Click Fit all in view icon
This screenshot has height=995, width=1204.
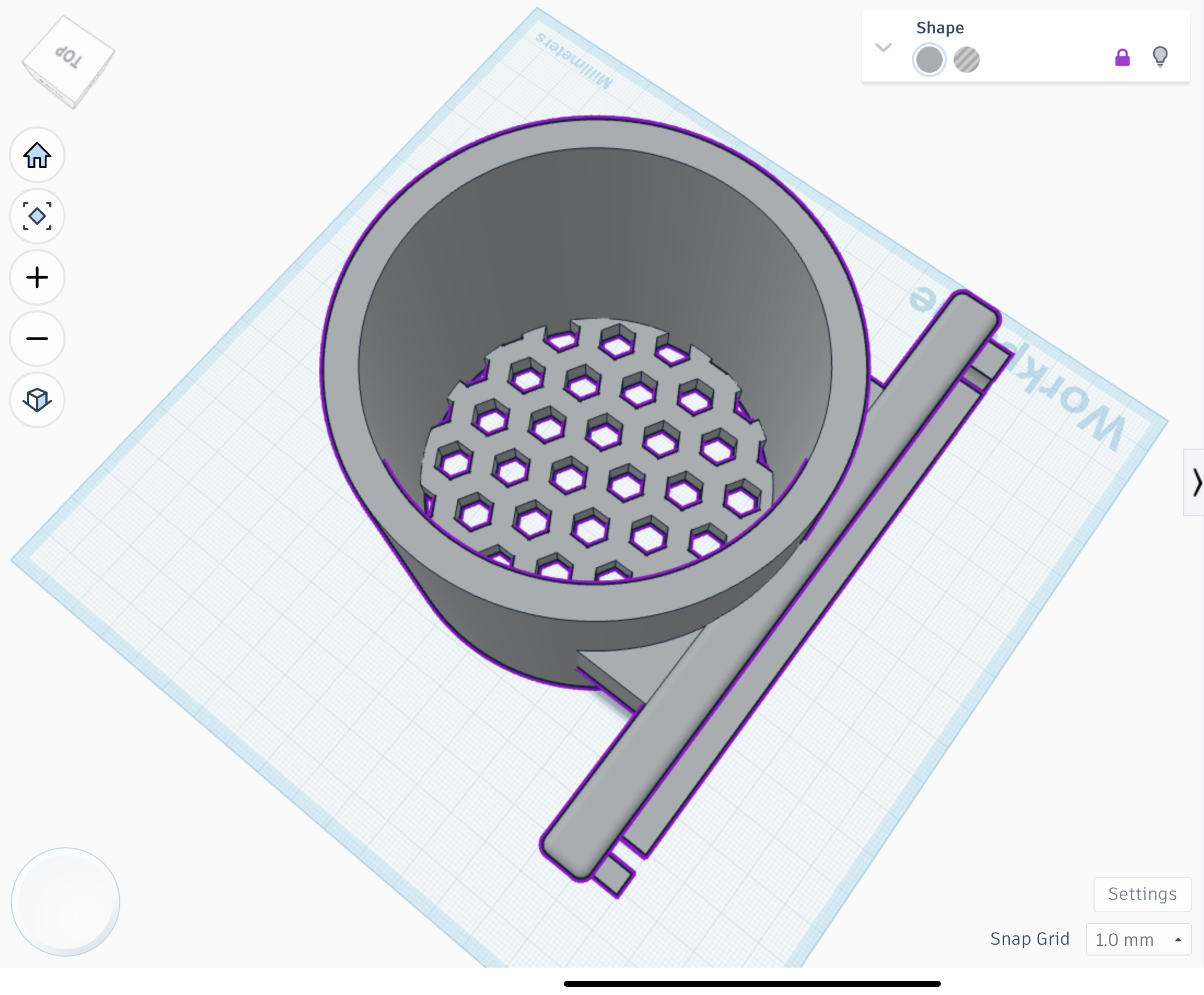point(37,216)
